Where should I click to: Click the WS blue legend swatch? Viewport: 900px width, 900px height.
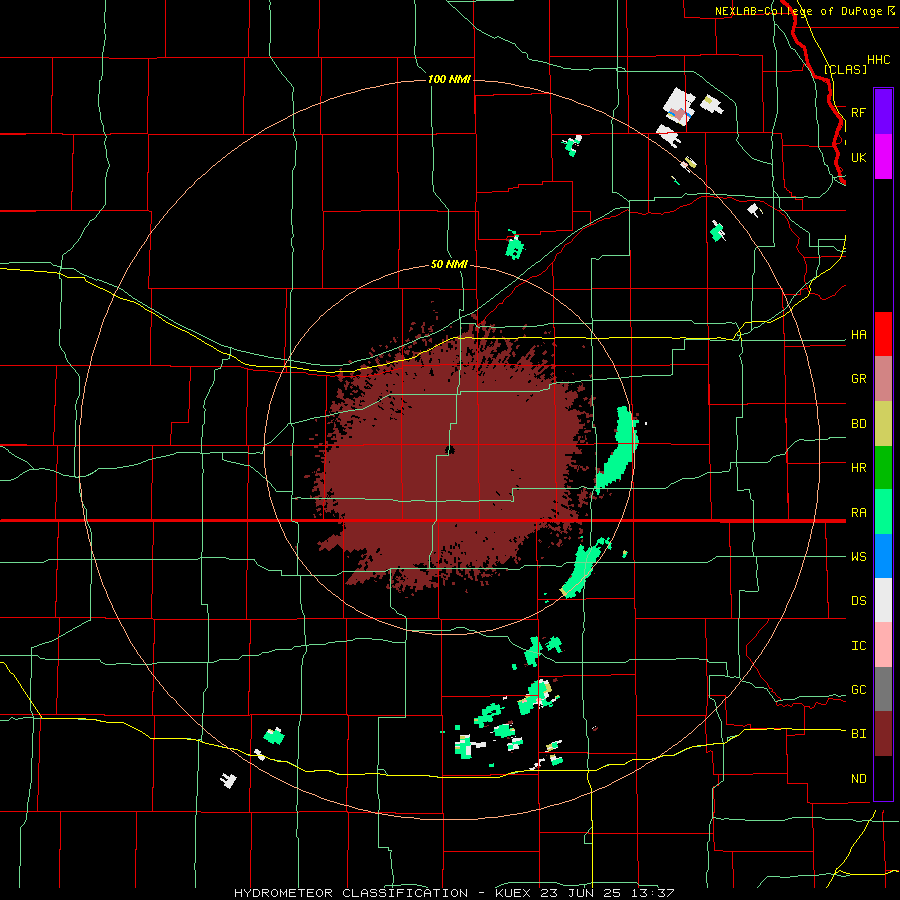[x=883, y=556]
